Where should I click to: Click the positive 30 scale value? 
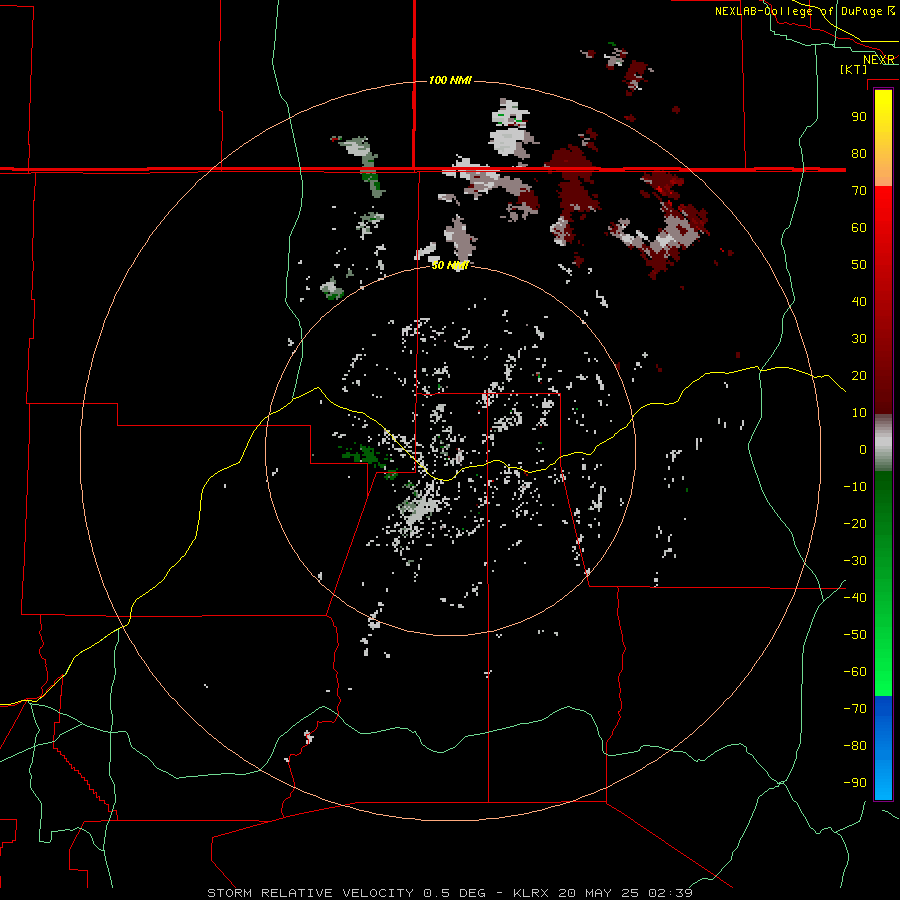(859, 339)
